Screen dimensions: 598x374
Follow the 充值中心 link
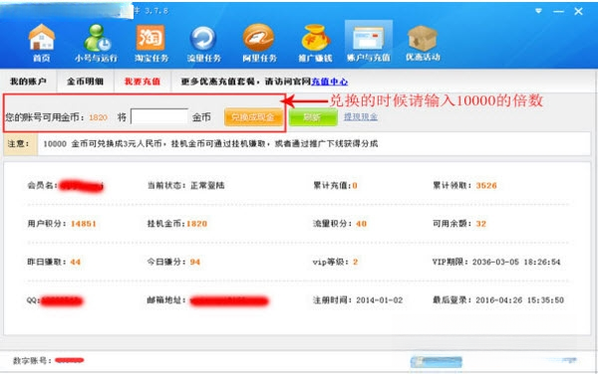[330, 82]
